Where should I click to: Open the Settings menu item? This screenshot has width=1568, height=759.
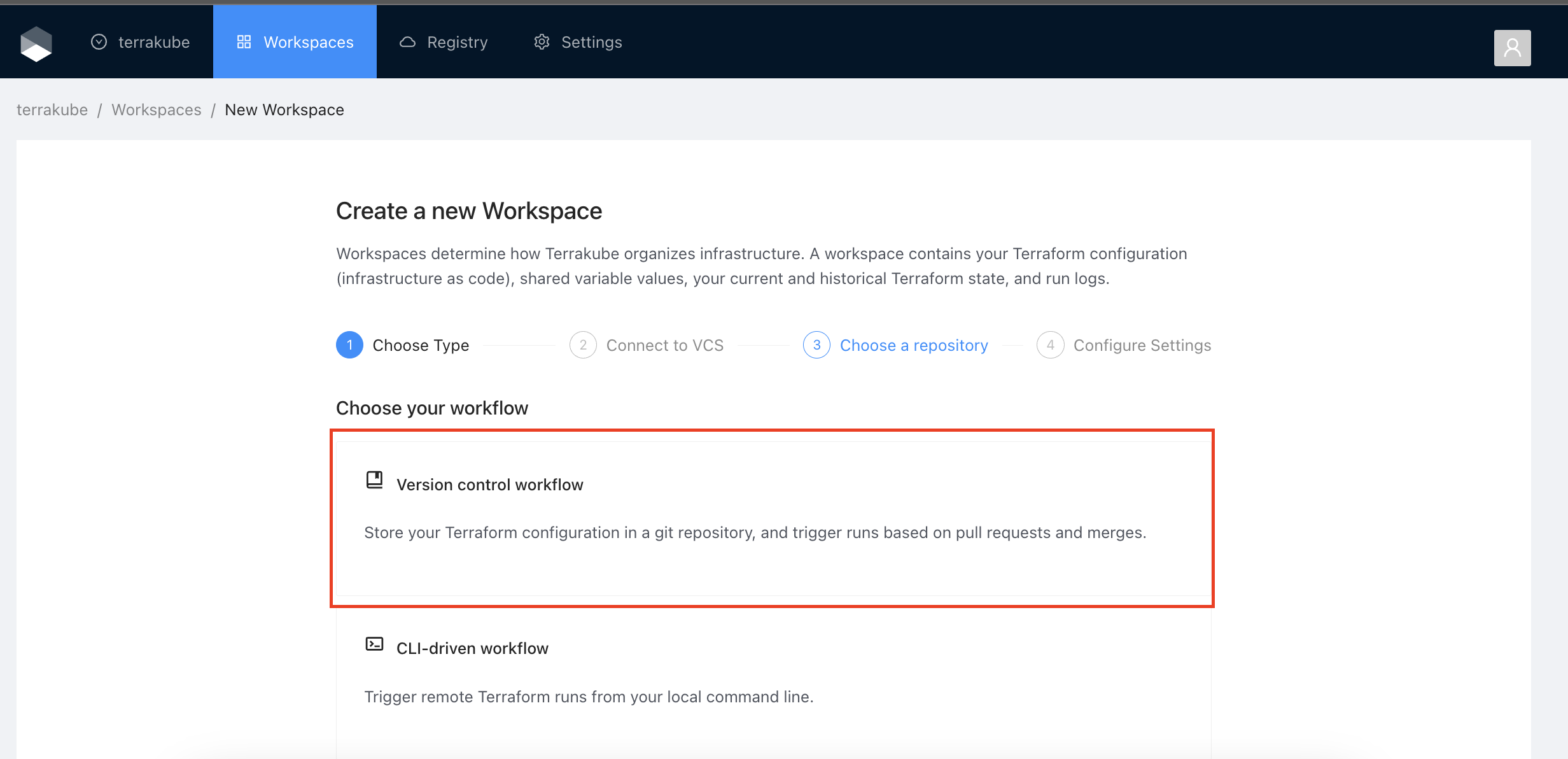591,42
